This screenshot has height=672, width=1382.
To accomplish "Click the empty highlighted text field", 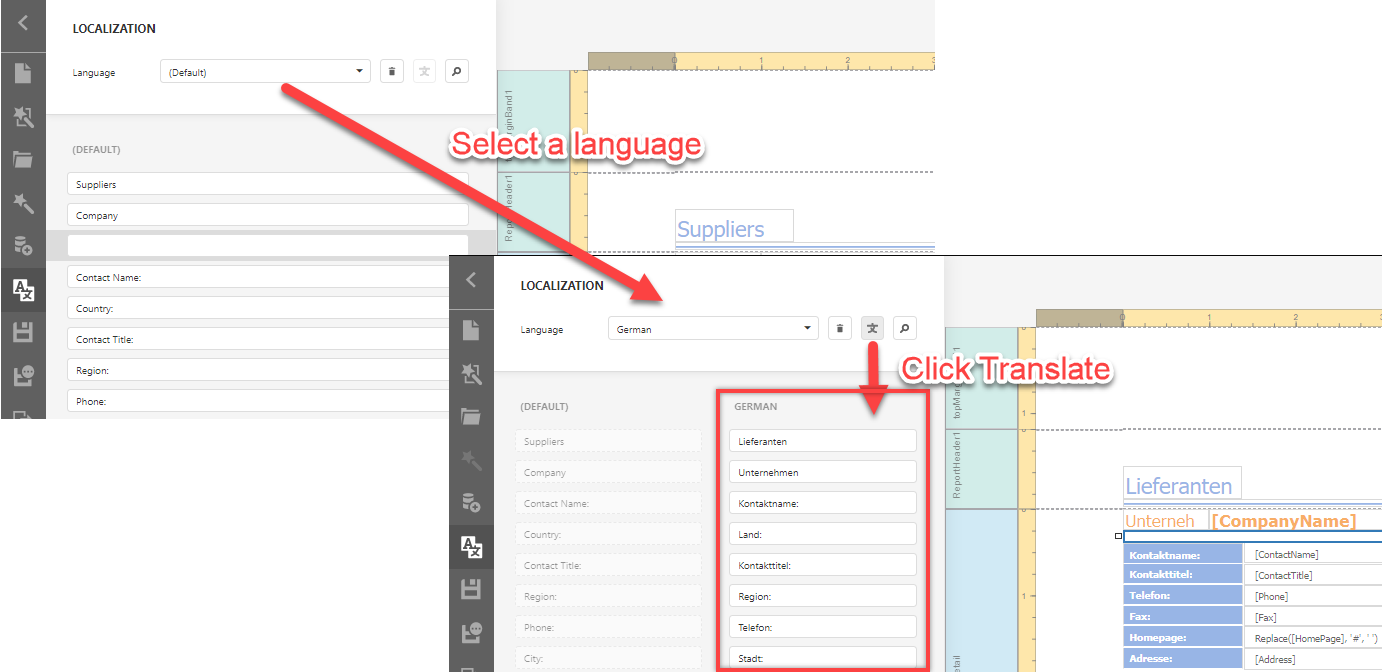I will 268,246.
